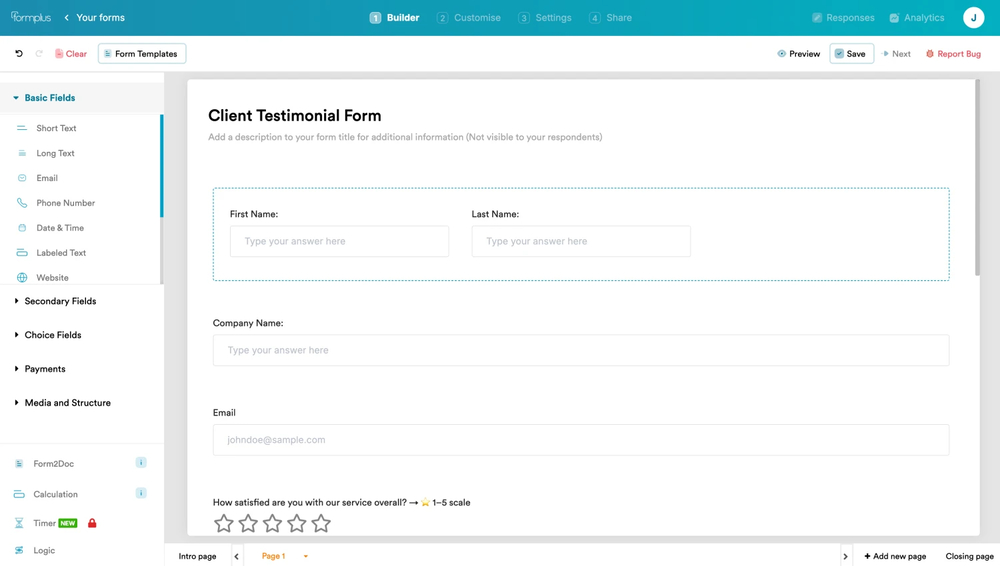The width and height of the screenshot is (1000, 566).
Task: Go to the Share step tab
Action: coord(611,18)
